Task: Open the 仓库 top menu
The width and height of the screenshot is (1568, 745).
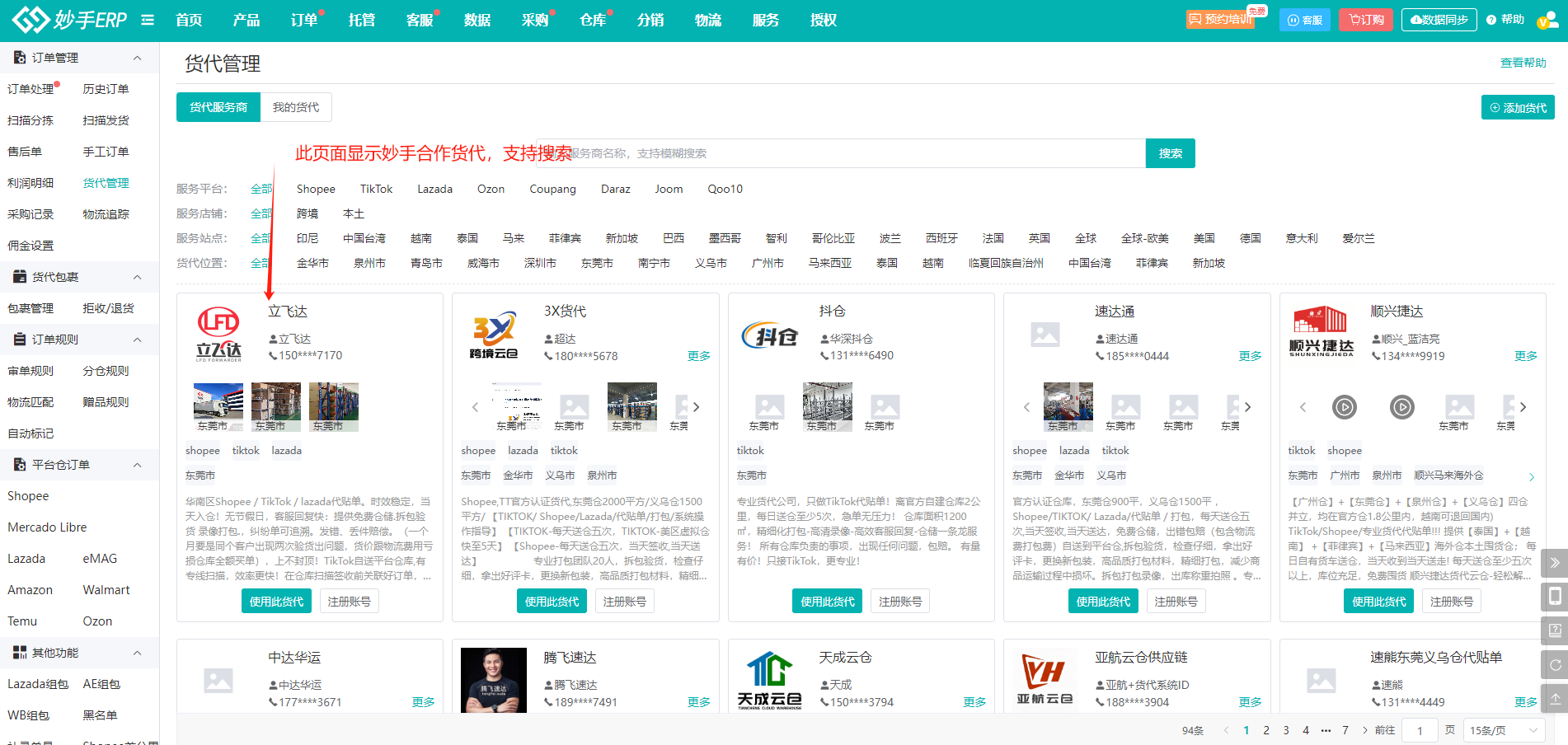Action: [x=593, y=20]
